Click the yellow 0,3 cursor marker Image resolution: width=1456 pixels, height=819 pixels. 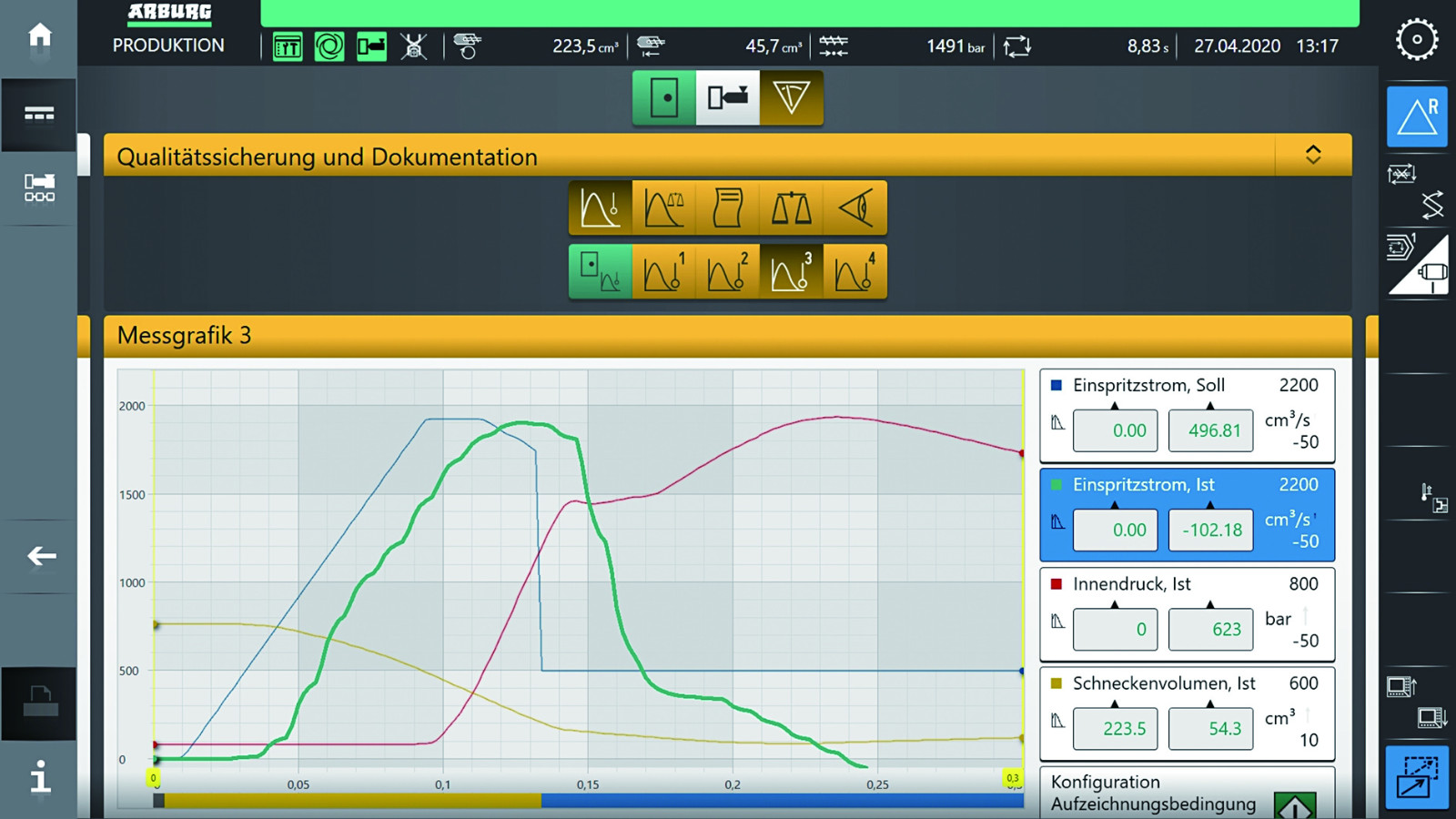[x=1012, y=778]
